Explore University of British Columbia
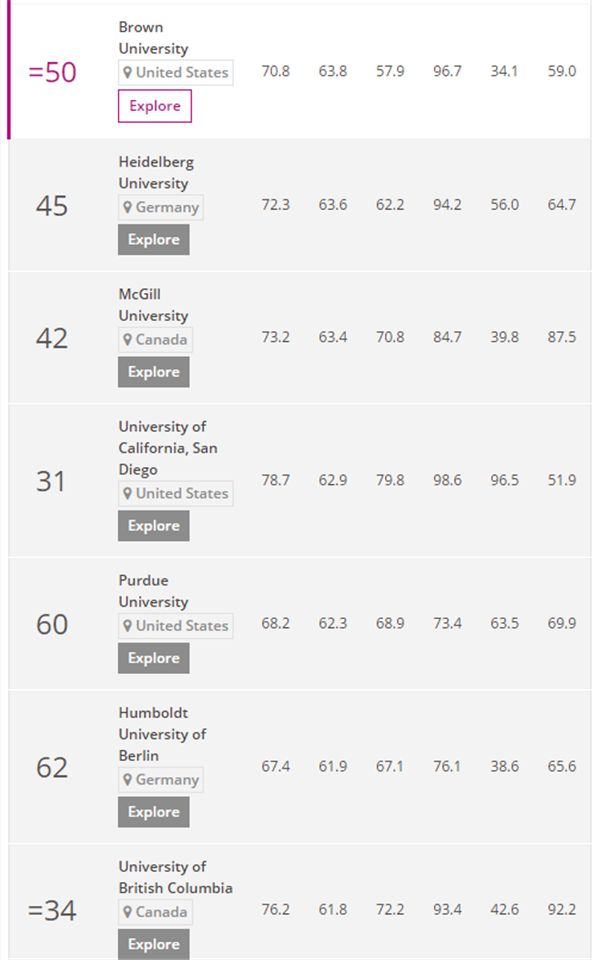The height and width of the screenshot is (960, 600). [153, 944]
